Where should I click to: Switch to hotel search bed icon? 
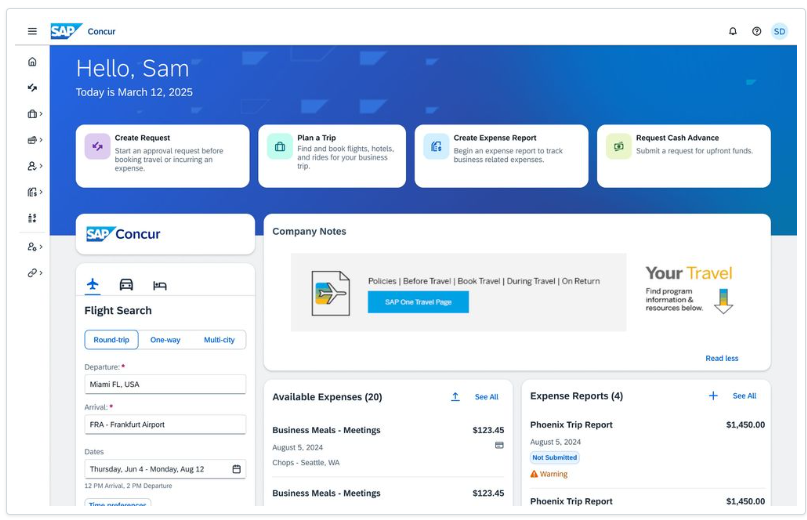point(160,285)
